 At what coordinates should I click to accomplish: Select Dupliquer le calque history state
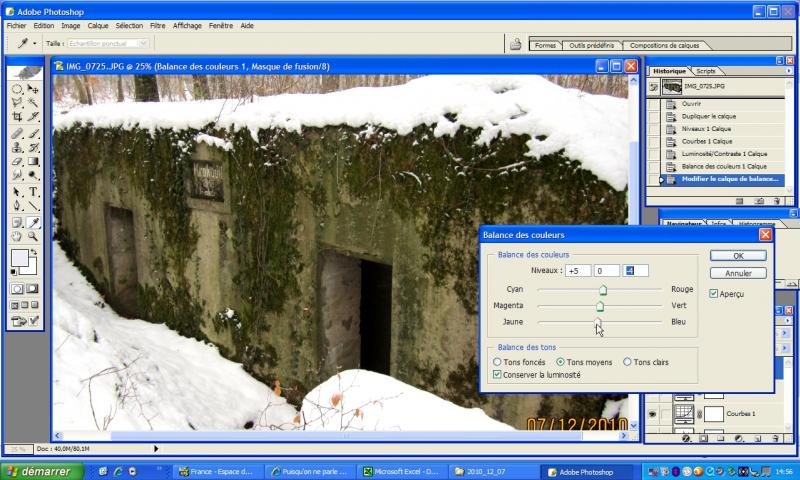click(x=723, y=116)
